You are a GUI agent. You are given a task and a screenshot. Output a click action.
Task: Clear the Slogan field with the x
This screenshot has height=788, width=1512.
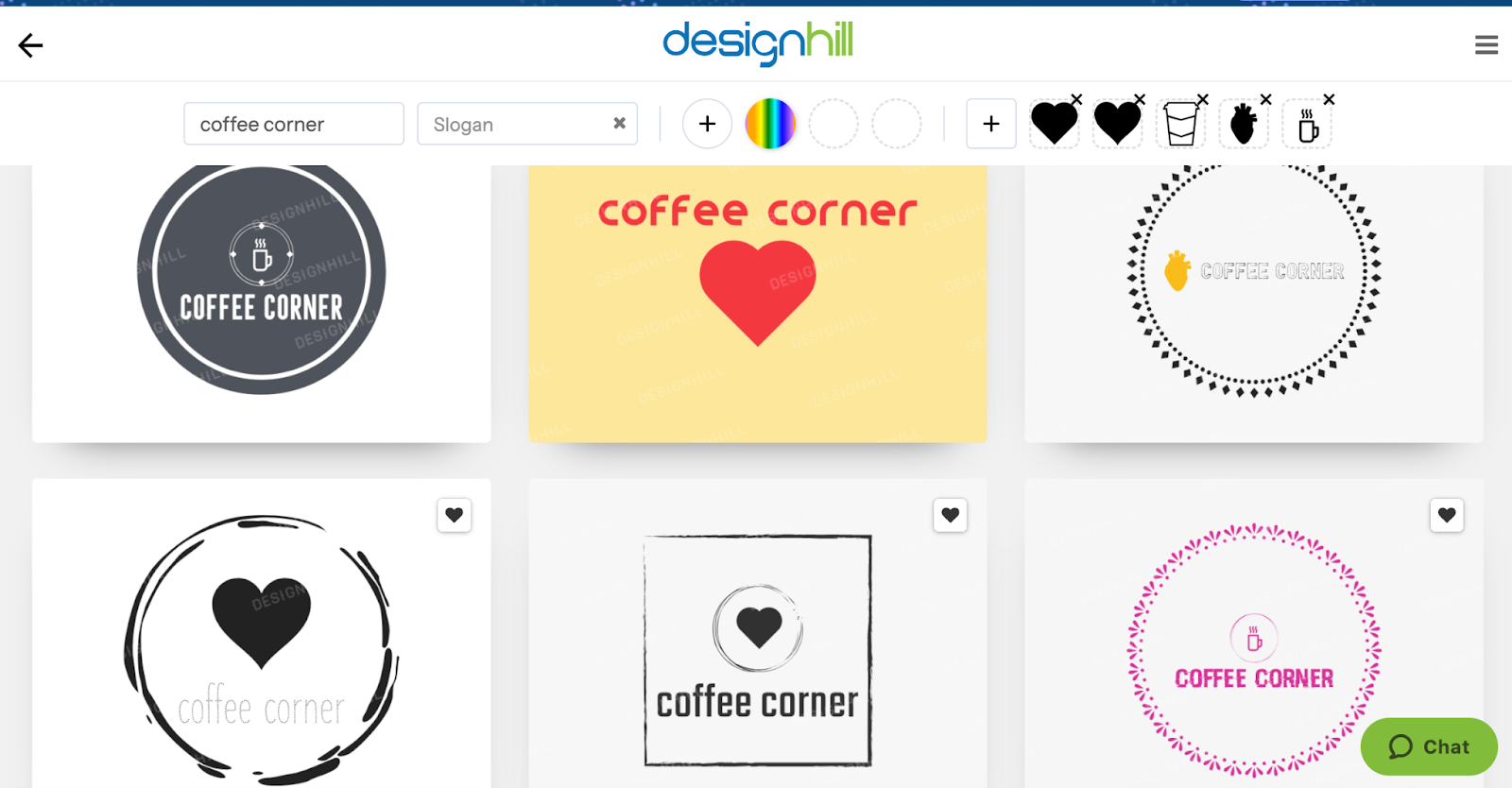point(620,123)
